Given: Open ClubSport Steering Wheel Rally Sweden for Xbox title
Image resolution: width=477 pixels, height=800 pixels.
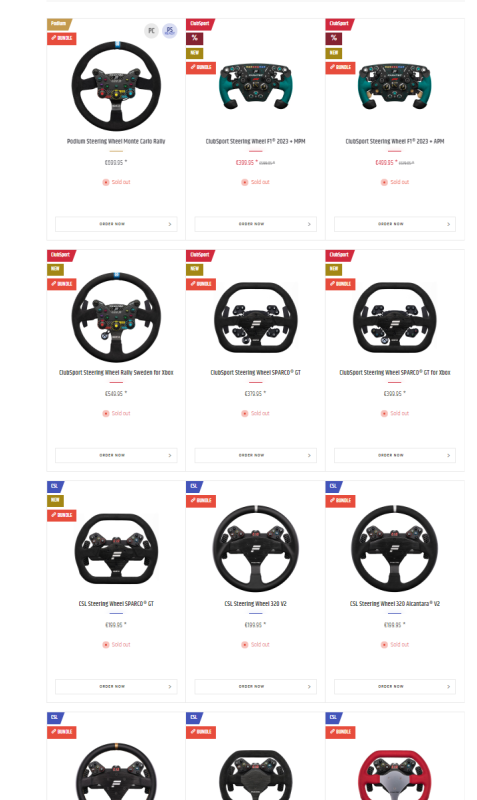Looking at the screenshot, I should tap(116, 372).
